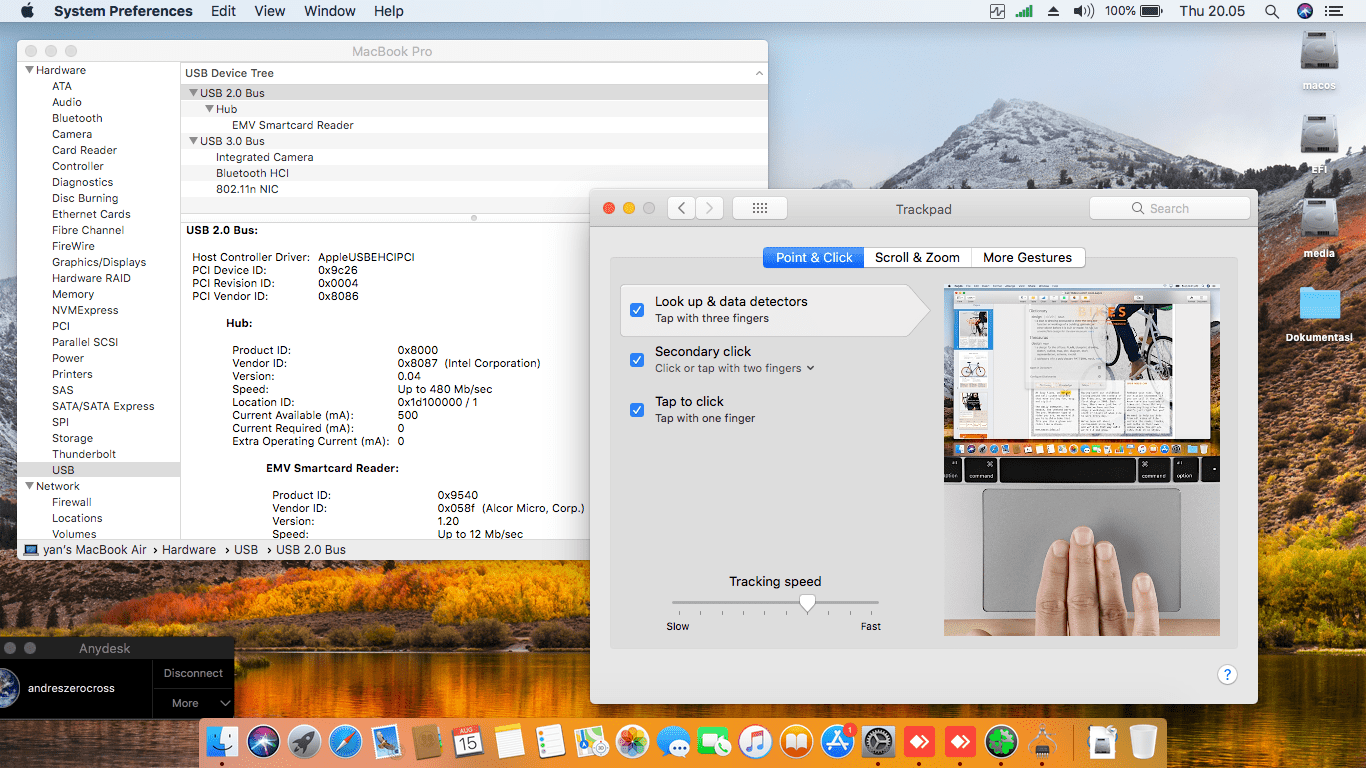Click the Spotlight search magnifier icon
The width and height of the screenshot is (1366, 768).
(1271, 11)
